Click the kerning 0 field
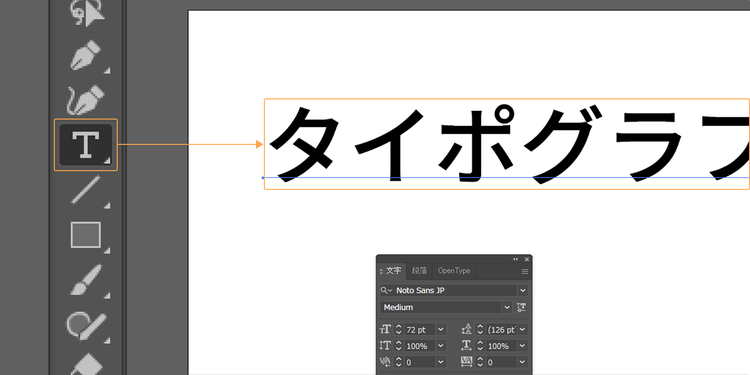Image resolution: width=750 pixels, height=375 pixels. pyautogui.click(x=420, y=362)
